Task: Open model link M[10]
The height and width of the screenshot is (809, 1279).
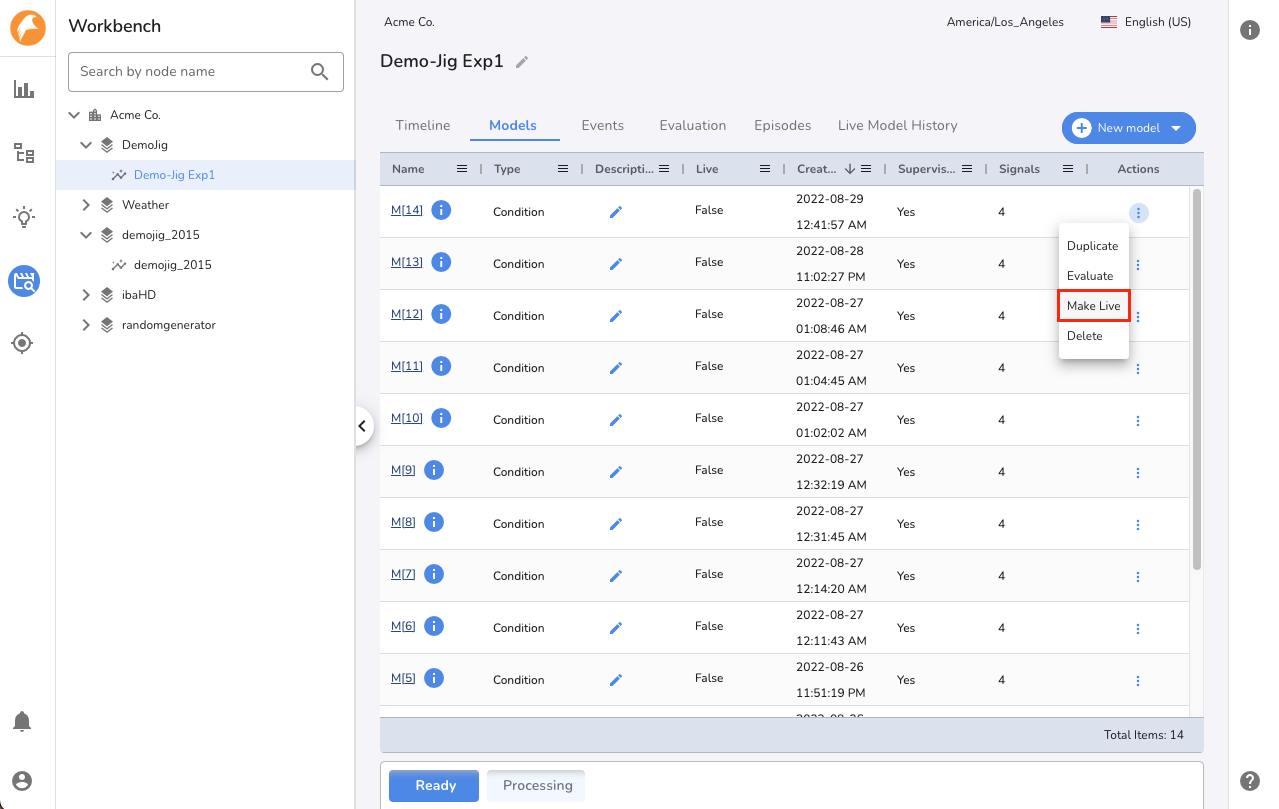Action: pyautogui.click(x=407, y=418)
